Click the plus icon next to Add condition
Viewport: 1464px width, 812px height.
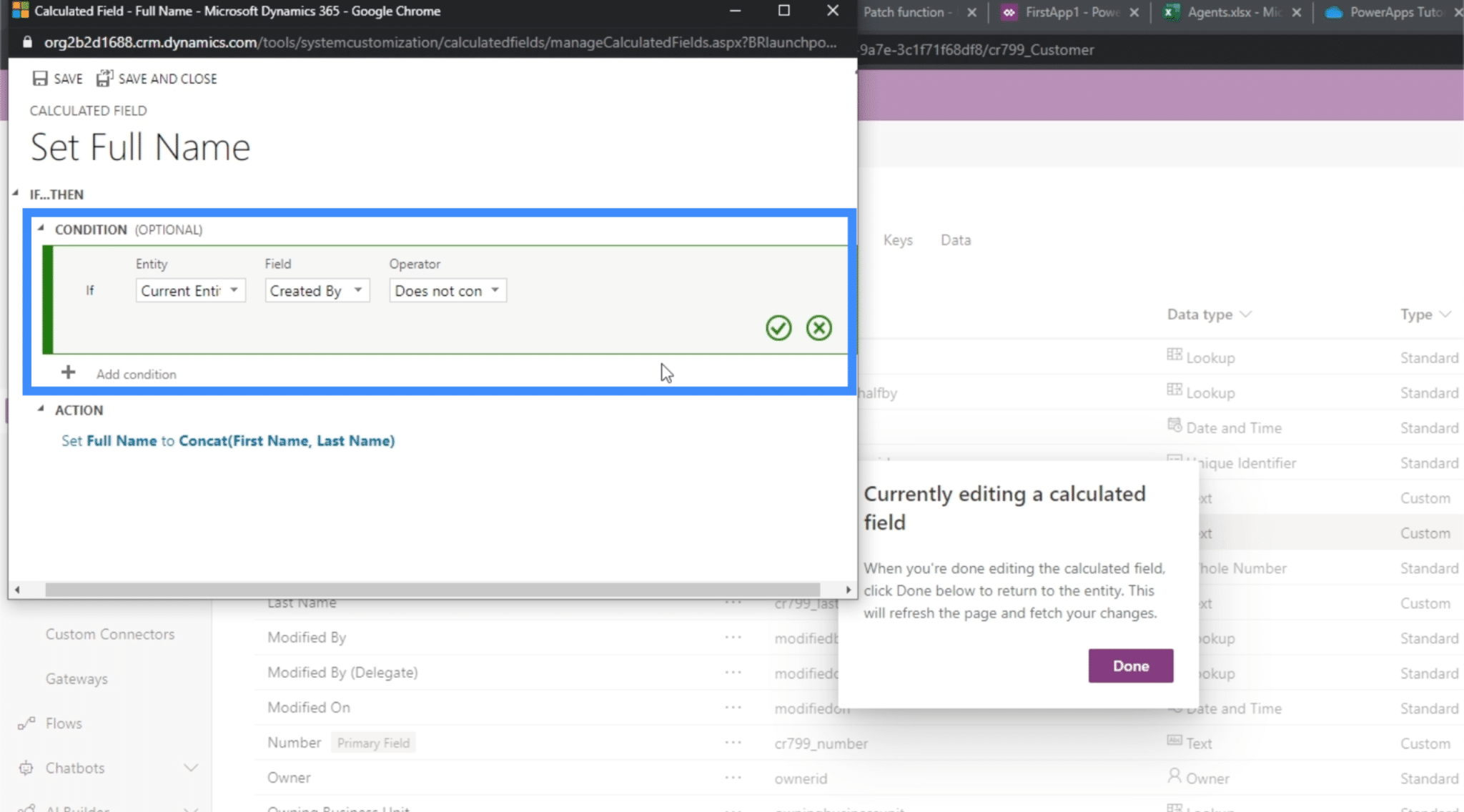click(x=68, y=372)
